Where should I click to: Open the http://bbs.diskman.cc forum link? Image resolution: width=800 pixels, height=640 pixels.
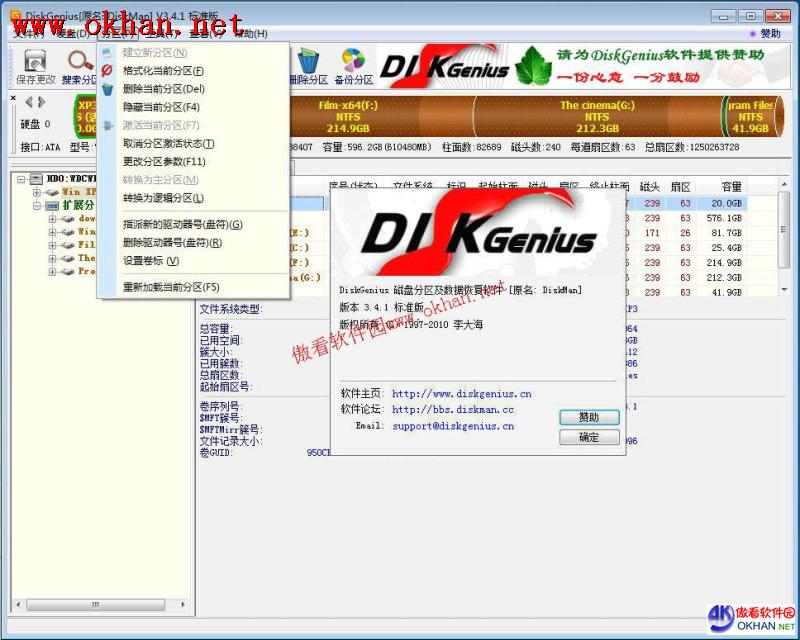(453, 410)
